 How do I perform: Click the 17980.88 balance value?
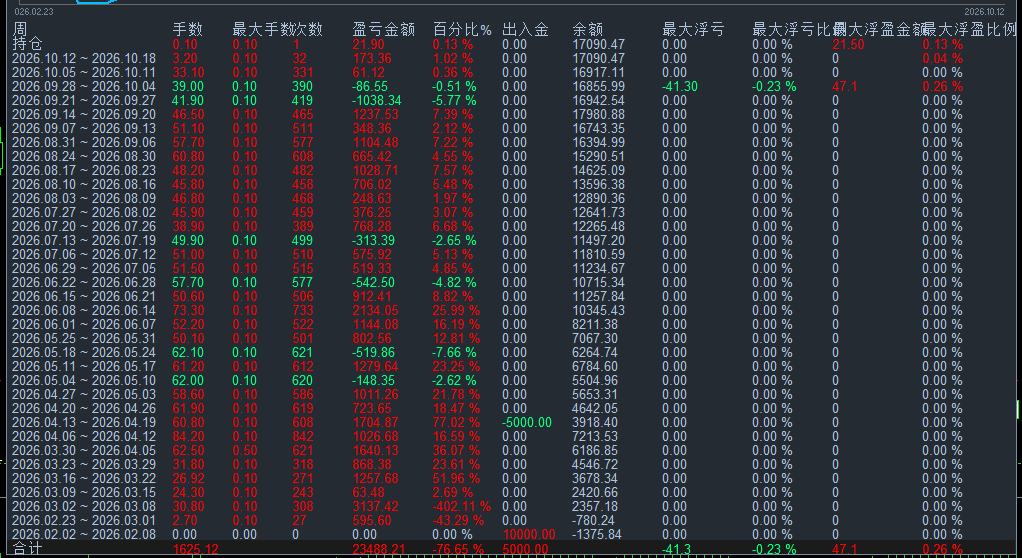(x=598, y=115)
